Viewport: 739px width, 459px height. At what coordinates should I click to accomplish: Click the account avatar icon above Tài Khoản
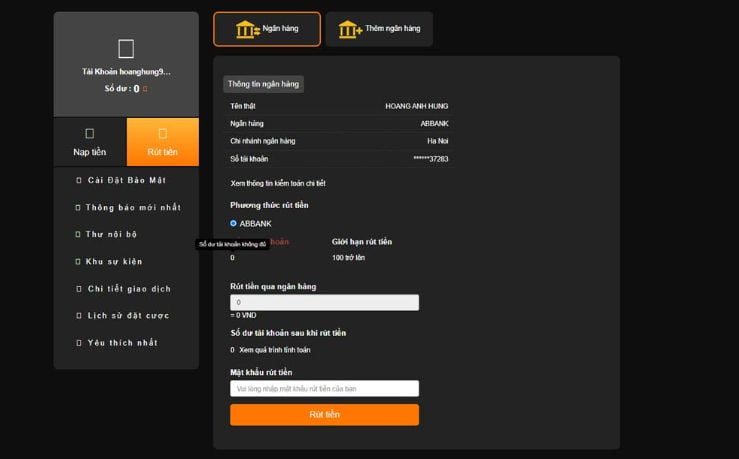point(126,49)
